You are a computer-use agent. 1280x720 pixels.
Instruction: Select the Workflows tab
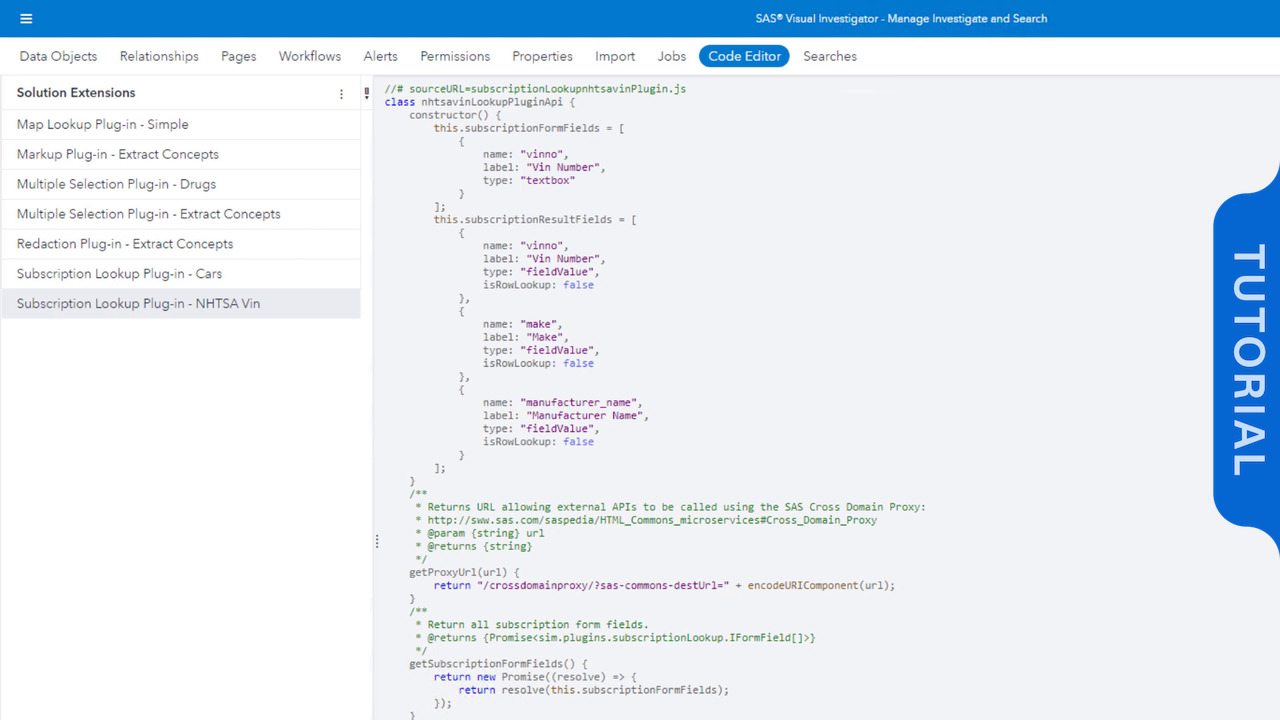pyautogui.click(x=310, y=56)
